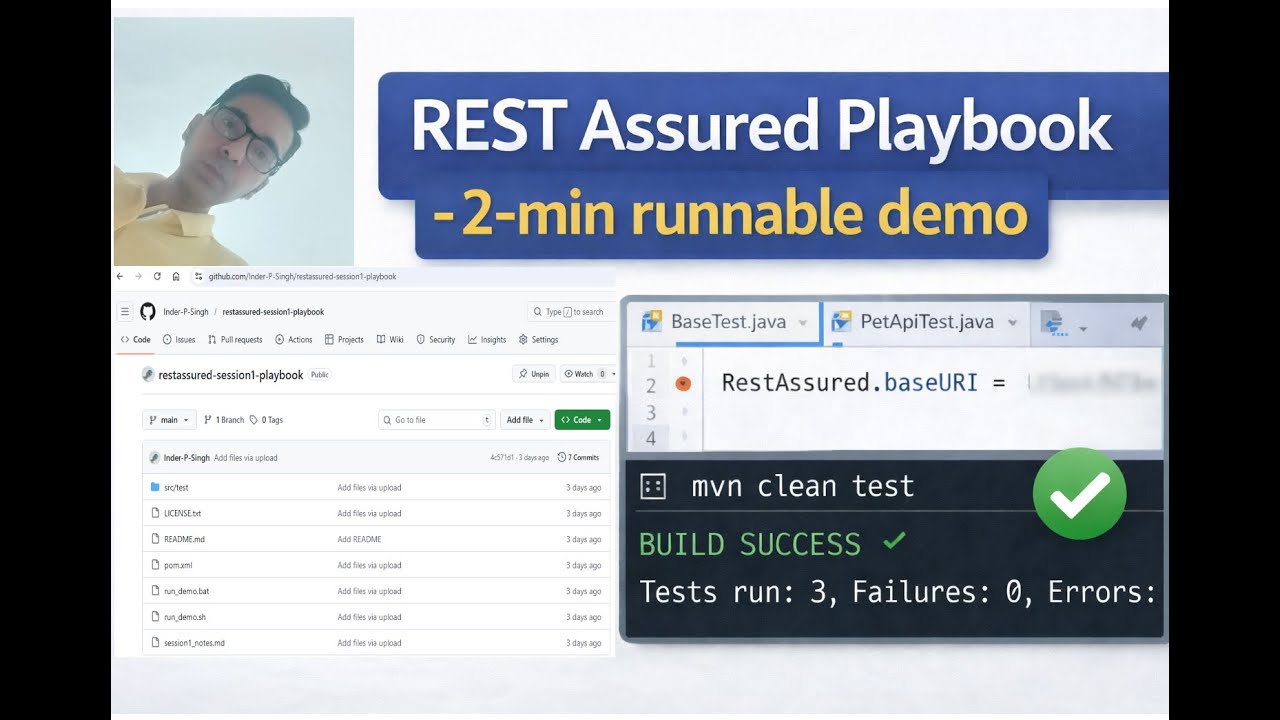Click the browser forward arrow
Image resolution: width=1280 pixels, height=720 pixels.
coord(138,276)
